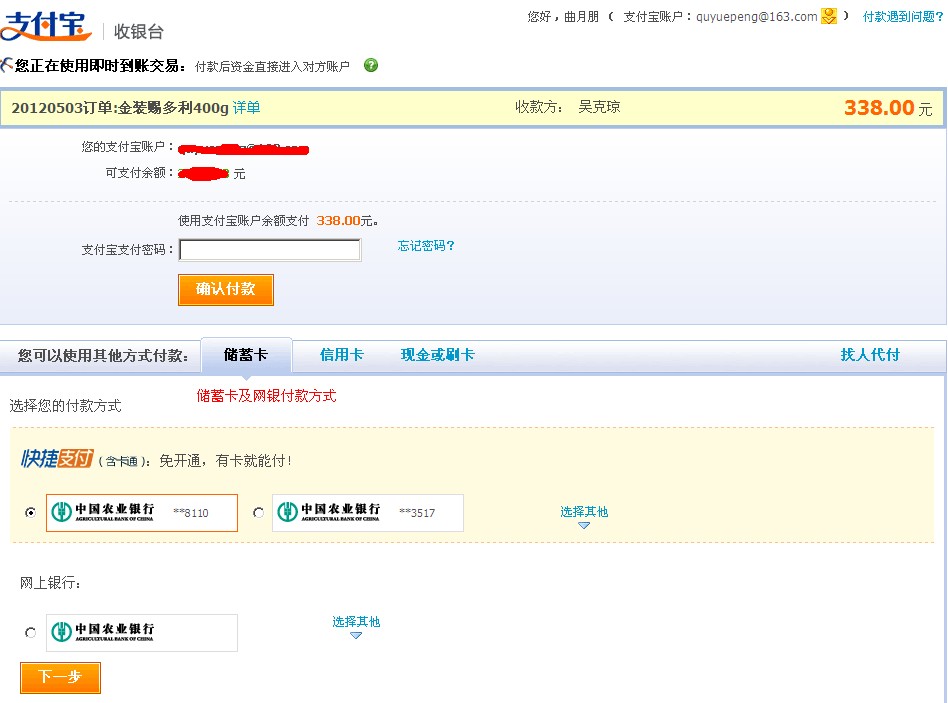Image resolution: width=948 pixels, height=703 pixels.
Task: Click the red 储蓄卡及网银付款方式 note
Action: (266, 396)
